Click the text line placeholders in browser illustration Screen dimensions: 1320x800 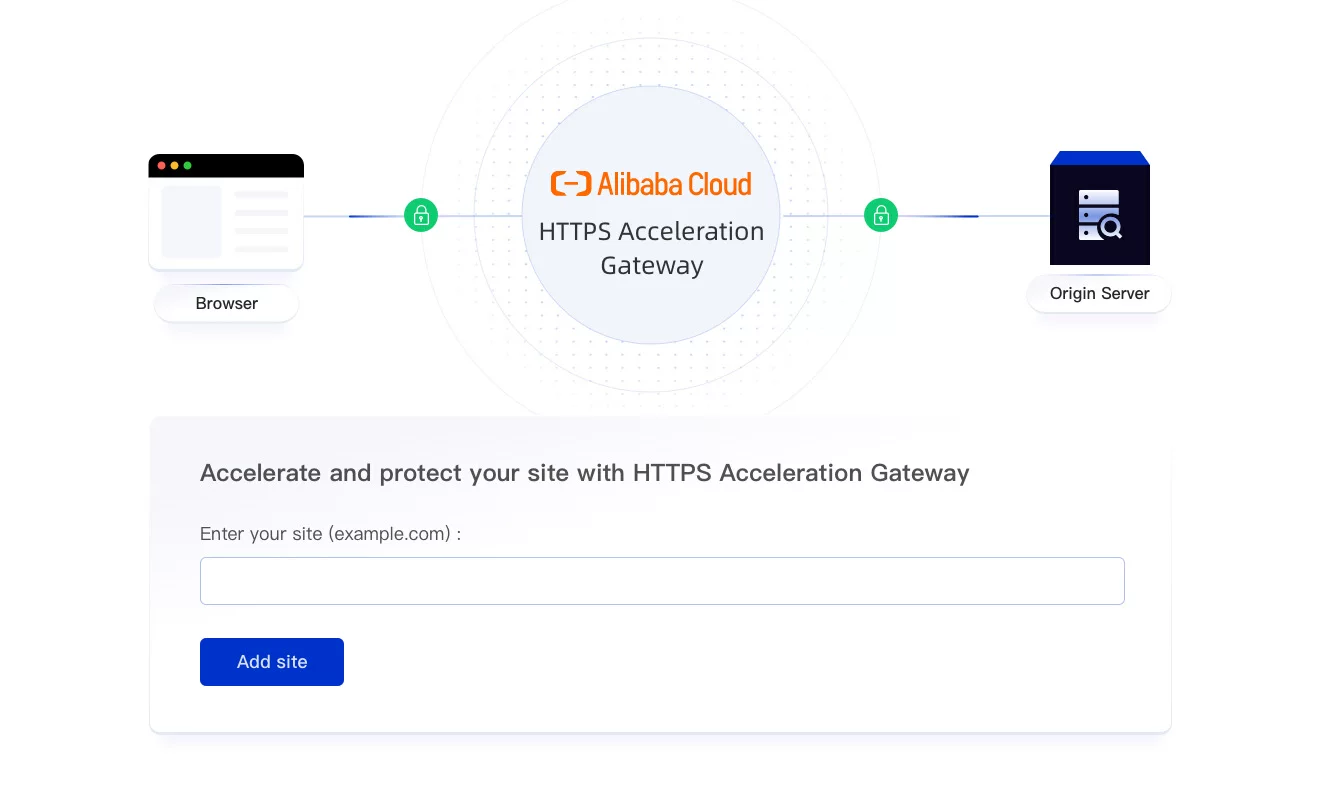pos(261,221)
